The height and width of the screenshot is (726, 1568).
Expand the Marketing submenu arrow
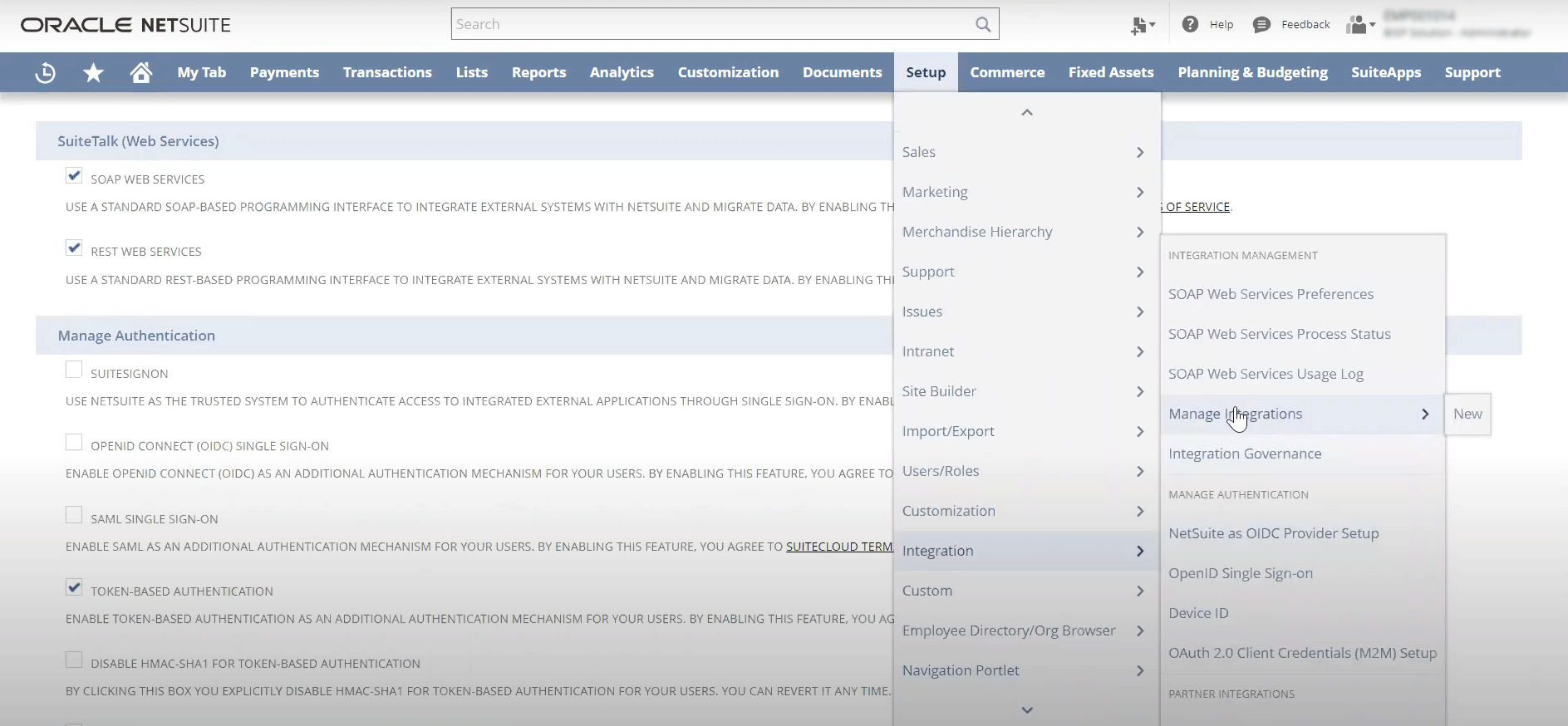pos(1140,192)
